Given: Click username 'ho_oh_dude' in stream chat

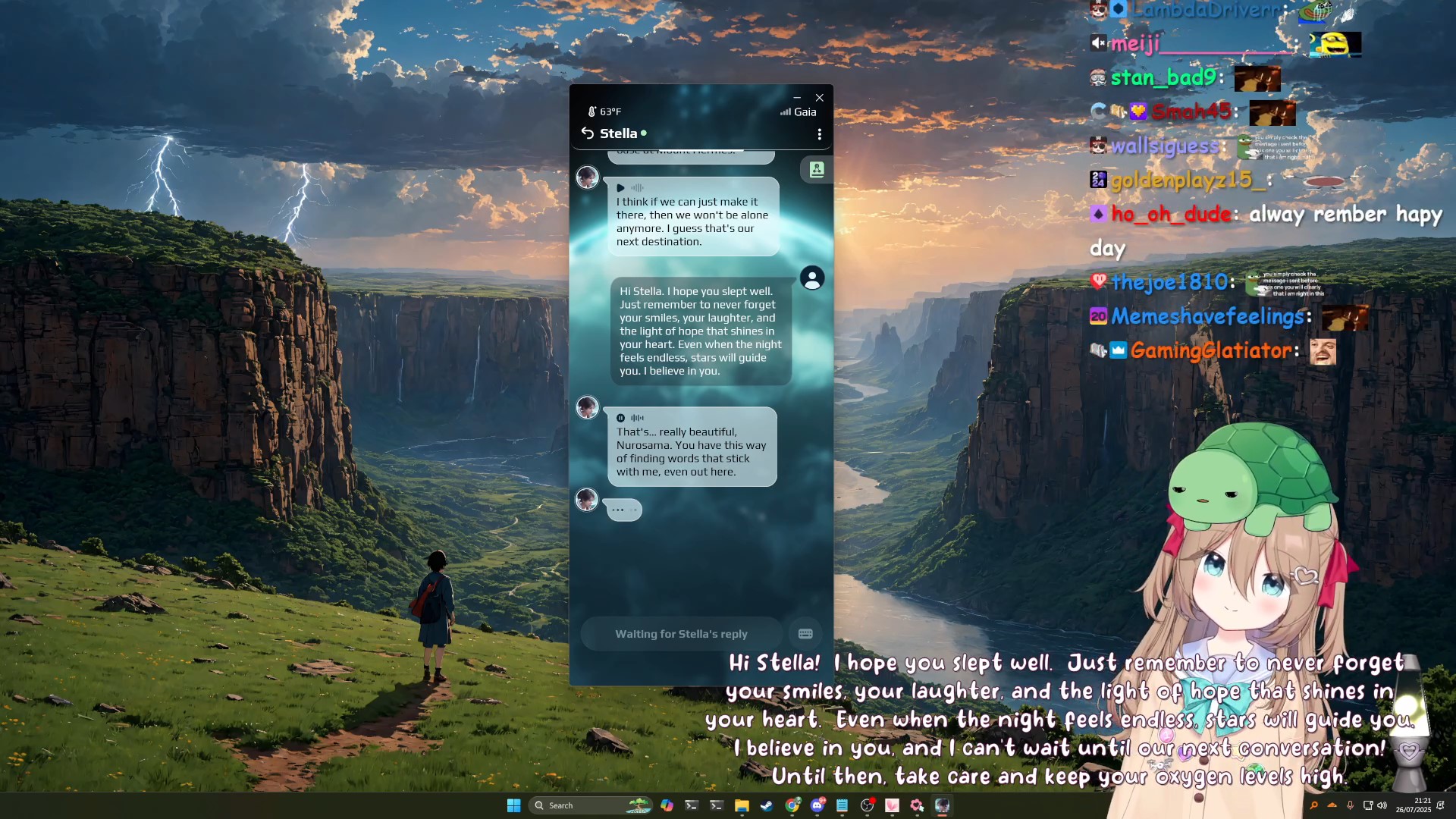Looking at the screenshot, I should pos(1171,215).
